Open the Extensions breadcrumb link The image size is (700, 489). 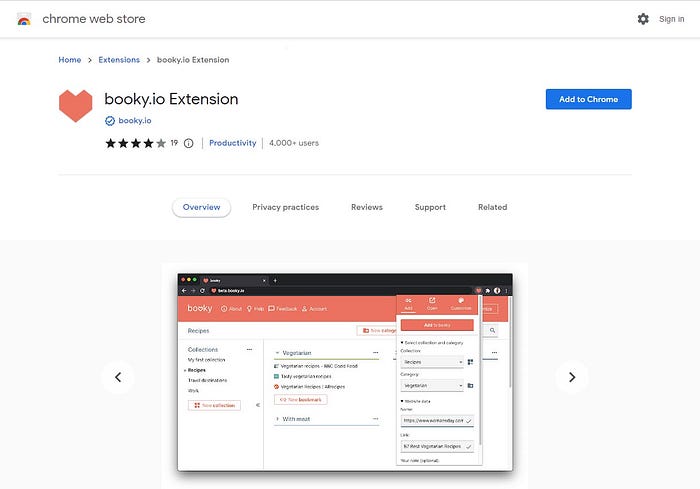(119, 60)
